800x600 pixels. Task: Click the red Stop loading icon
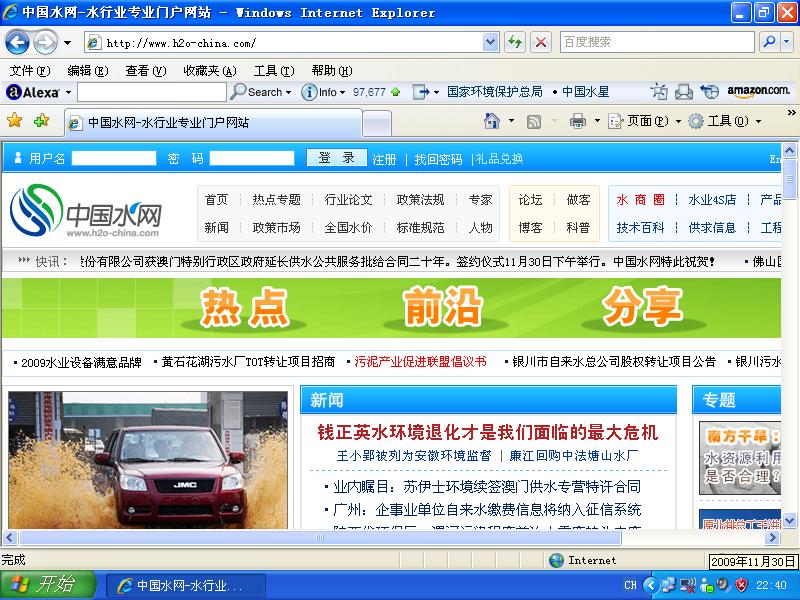tap(541, 42)
